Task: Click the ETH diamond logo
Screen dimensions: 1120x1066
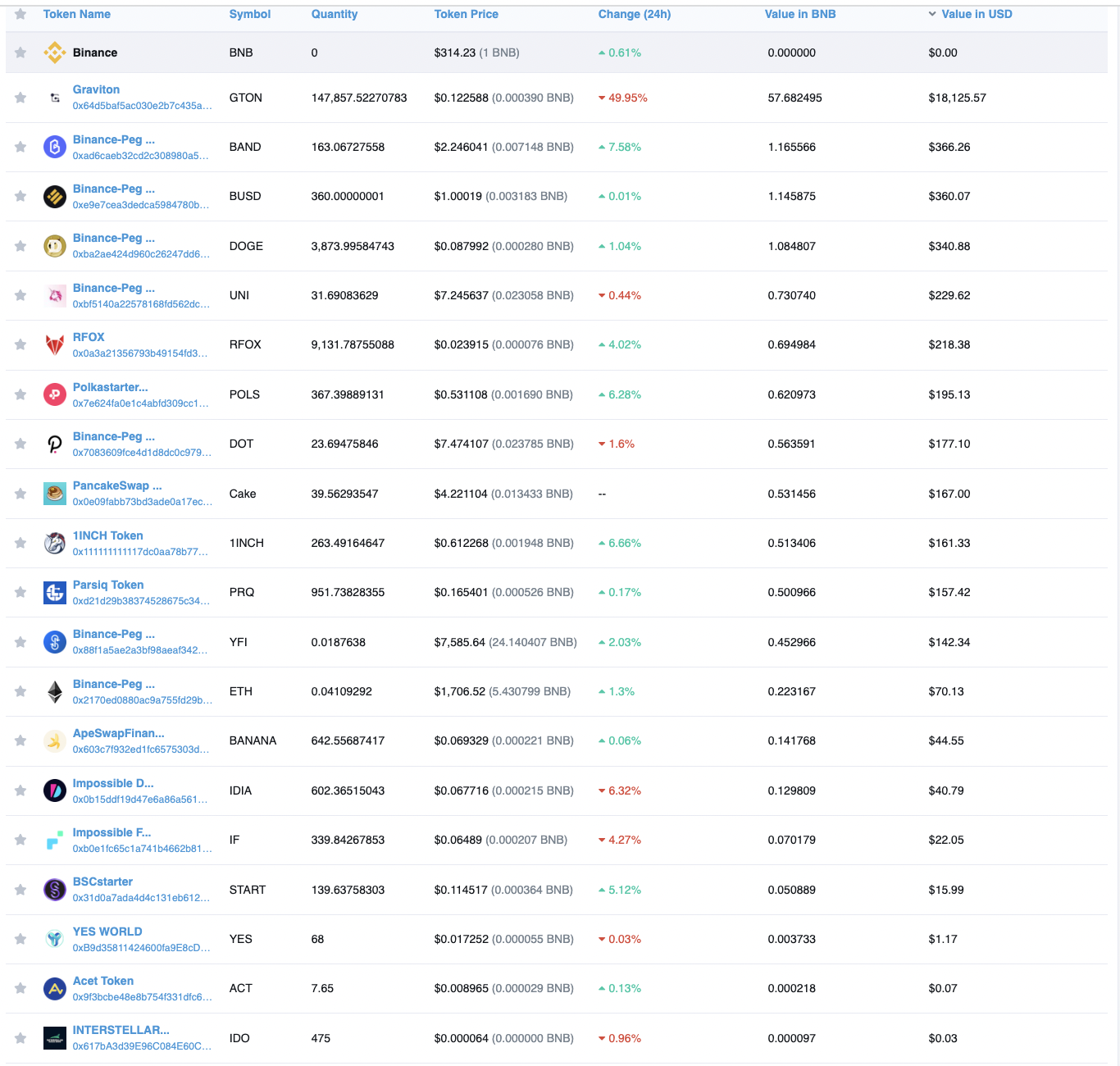Action: tap(55, 691)
